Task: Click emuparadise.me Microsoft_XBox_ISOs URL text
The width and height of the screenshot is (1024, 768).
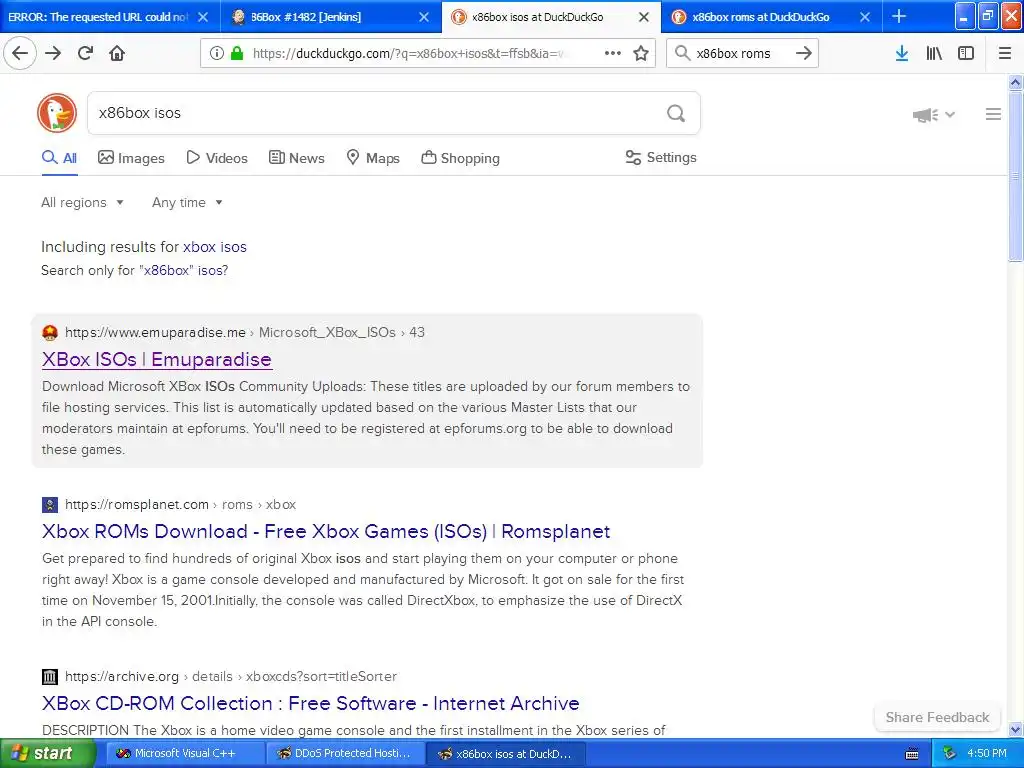Action: (x=245, y=332)
